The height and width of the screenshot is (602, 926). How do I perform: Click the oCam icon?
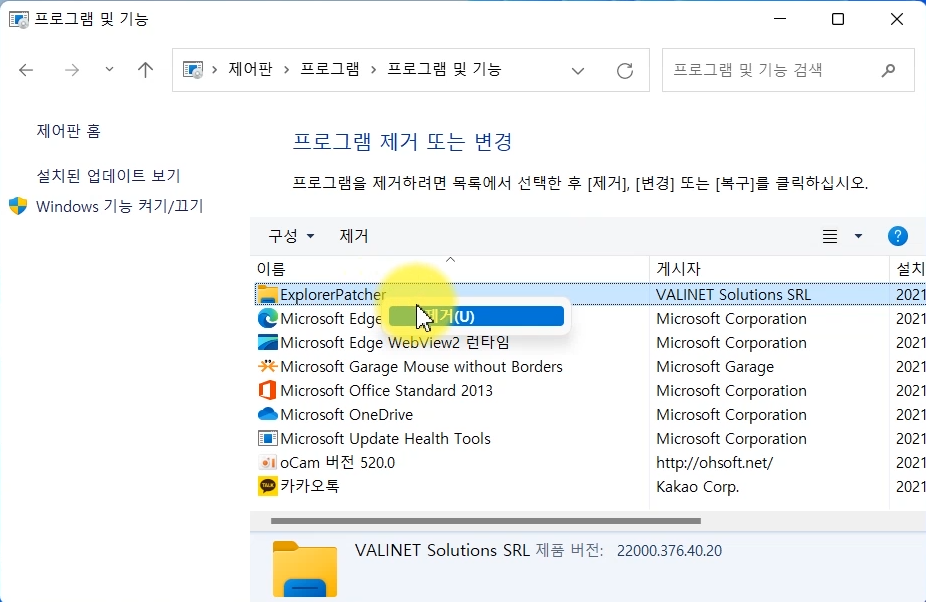[x=268, y=463]
